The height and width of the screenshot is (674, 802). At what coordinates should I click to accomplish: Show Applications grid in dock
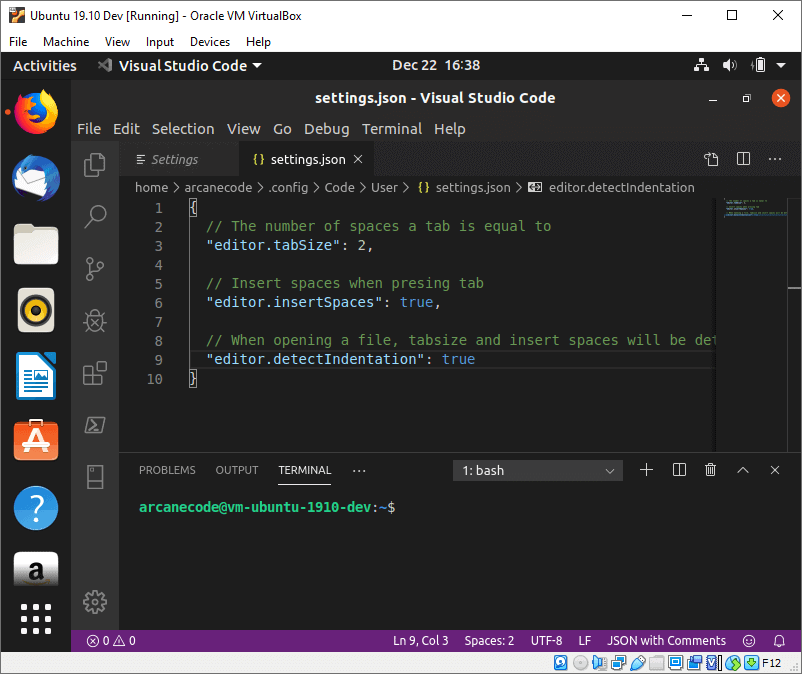pyautogui.click(x=36, y=619)
